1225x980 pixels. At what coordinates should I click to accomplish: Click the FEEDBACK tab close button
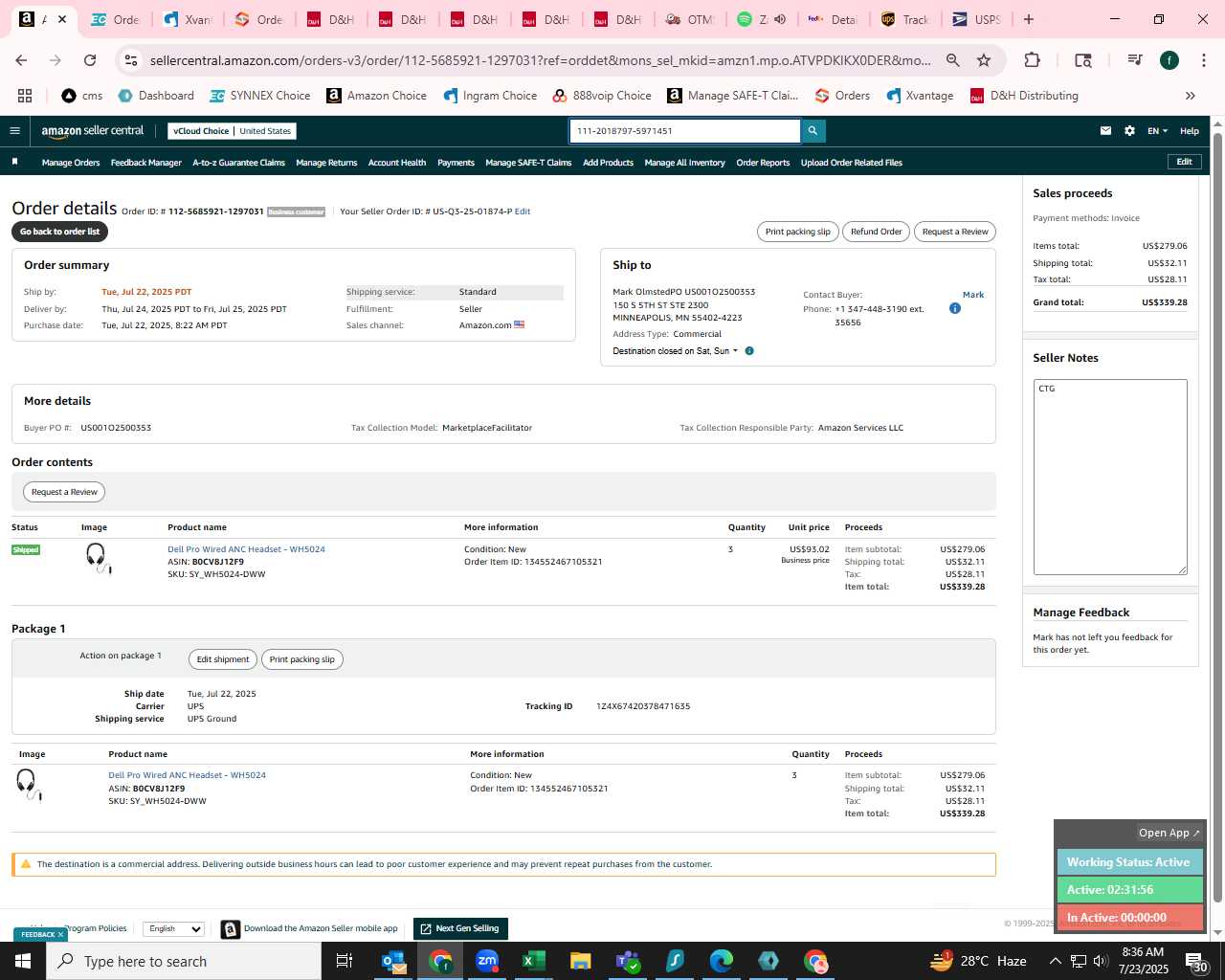60,935
